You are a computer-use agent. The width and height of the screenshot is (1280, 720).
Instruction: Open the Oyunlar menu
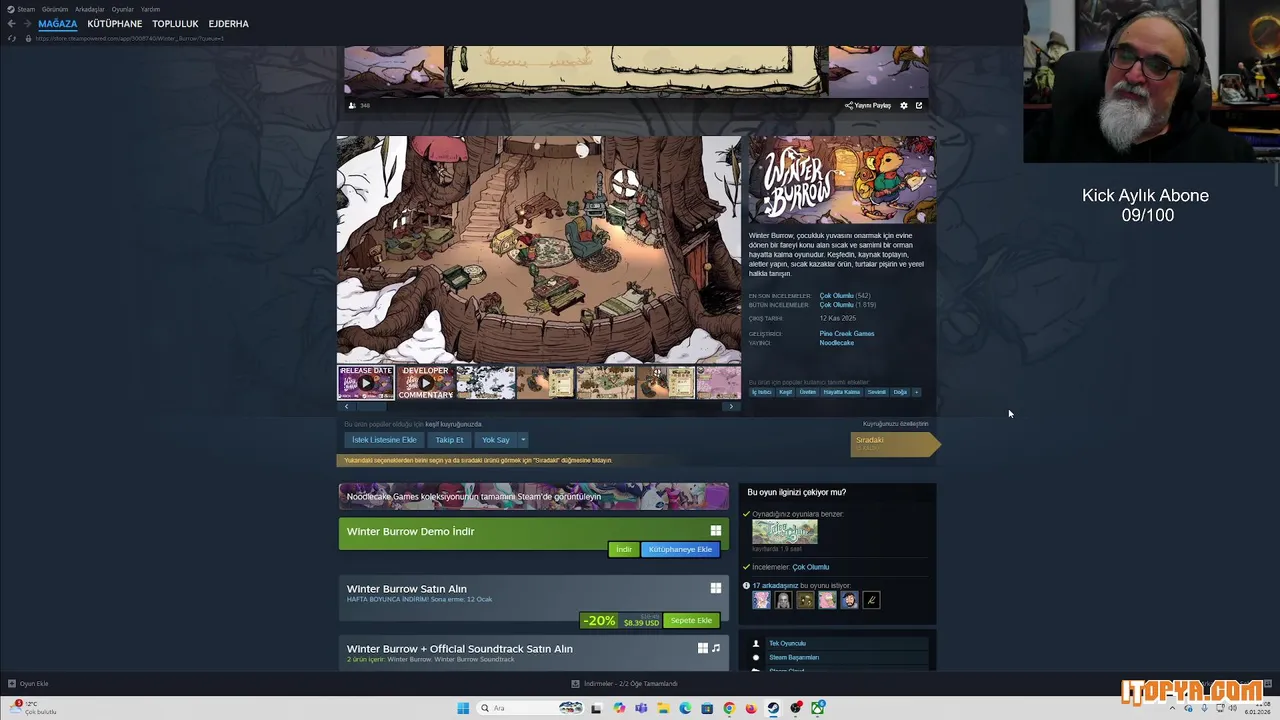123,9
